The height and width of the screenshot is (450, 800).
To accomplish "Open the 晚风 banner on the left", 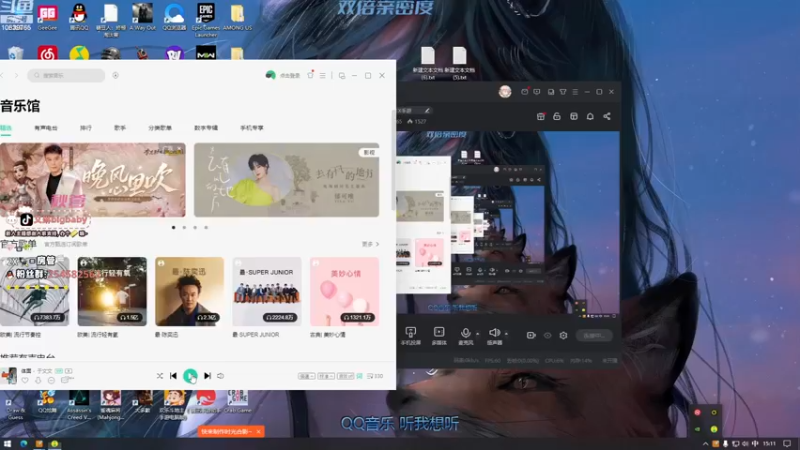I will (x=93, y=180).
